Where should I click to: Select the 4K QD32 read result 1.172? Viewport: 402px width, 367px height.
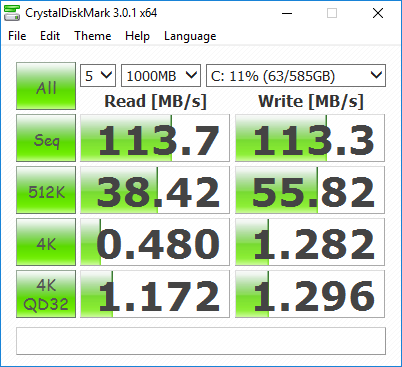point(155,294)
